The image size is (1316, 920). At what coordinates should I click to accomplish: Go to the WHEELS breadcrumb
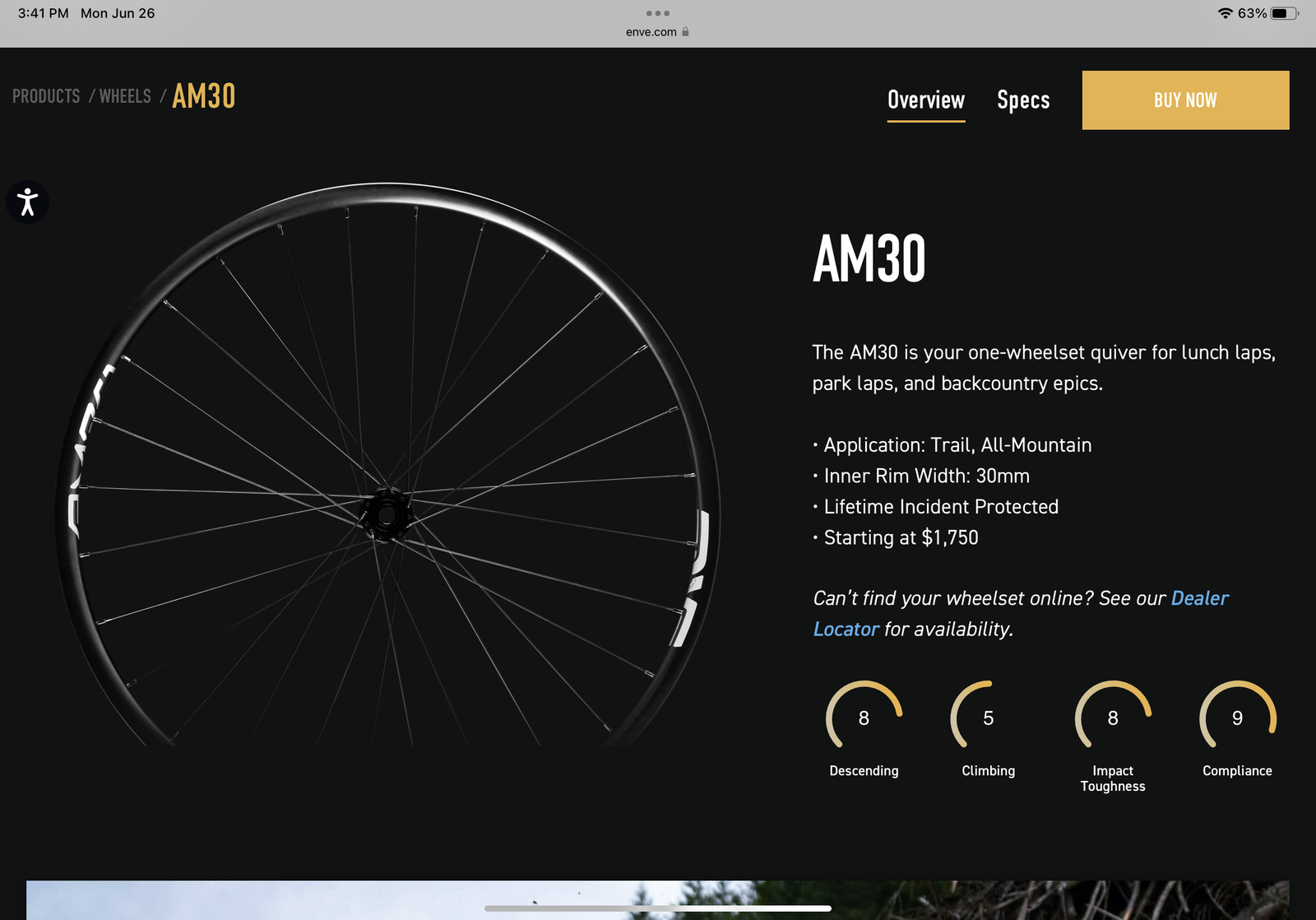click(125, 96)
